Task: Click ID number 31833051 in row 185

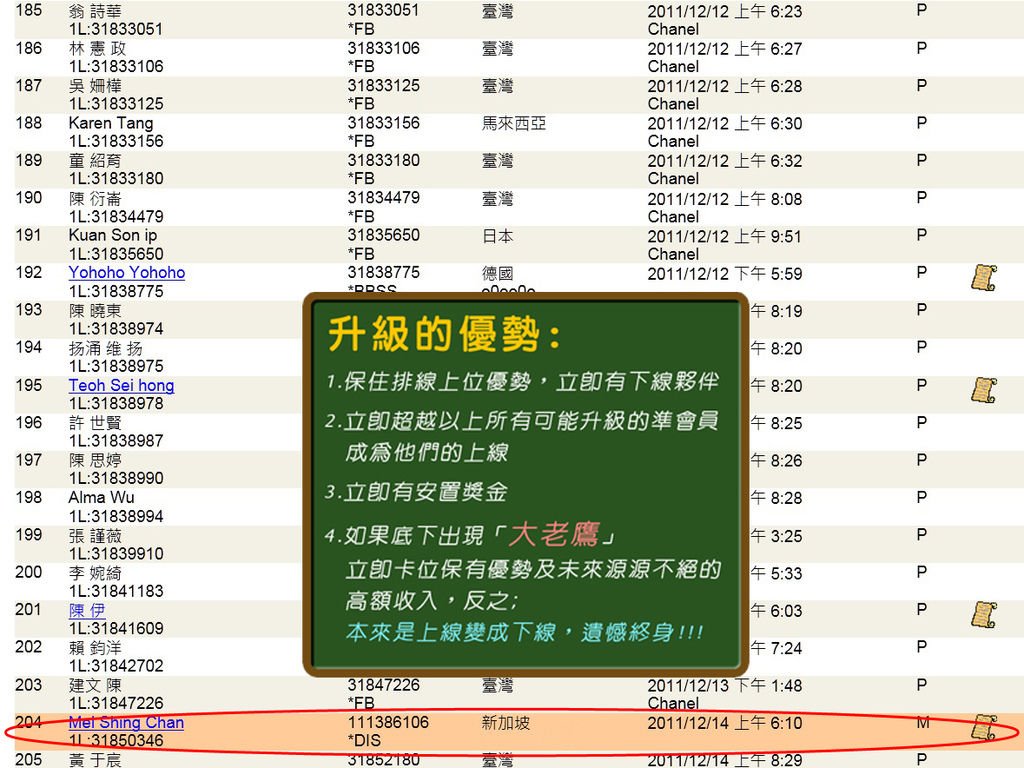Action: point(383,11)
